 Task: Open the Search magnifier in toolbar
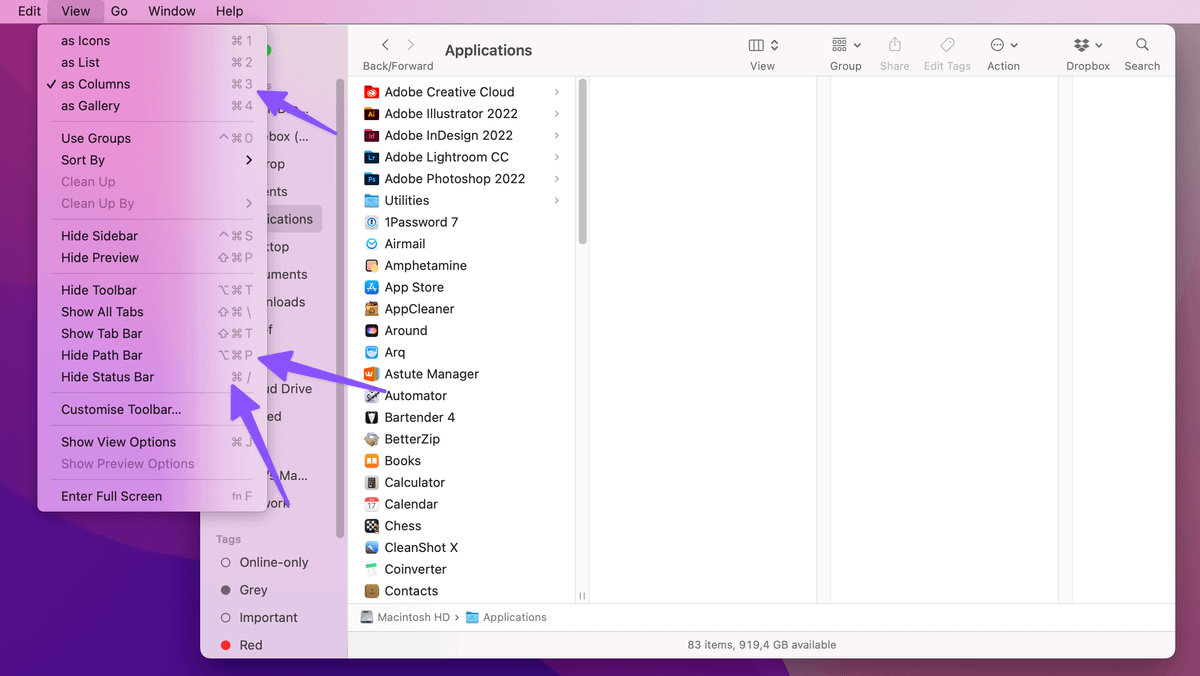(1142, 45)
